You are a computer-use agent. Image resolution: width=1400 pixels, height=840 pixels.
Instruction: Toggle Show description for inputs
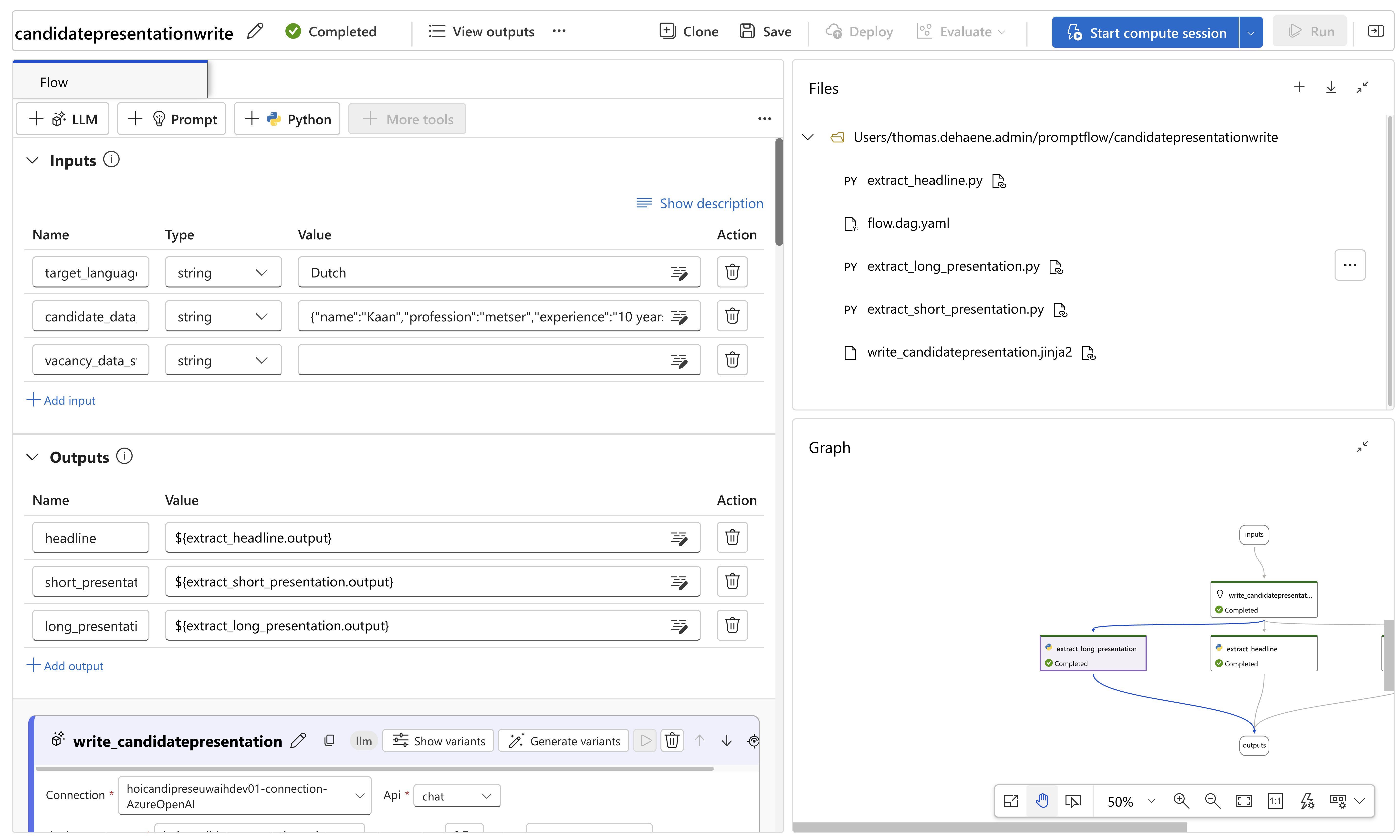(700, 203)
